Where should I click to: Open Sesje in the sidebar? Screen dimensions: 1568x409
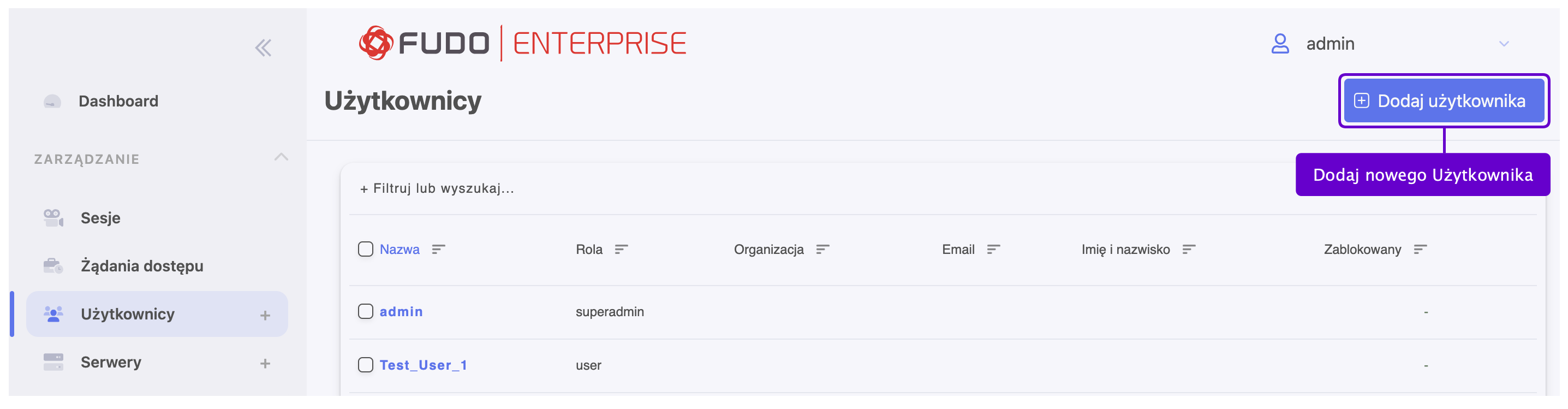[x=100, y=218]
